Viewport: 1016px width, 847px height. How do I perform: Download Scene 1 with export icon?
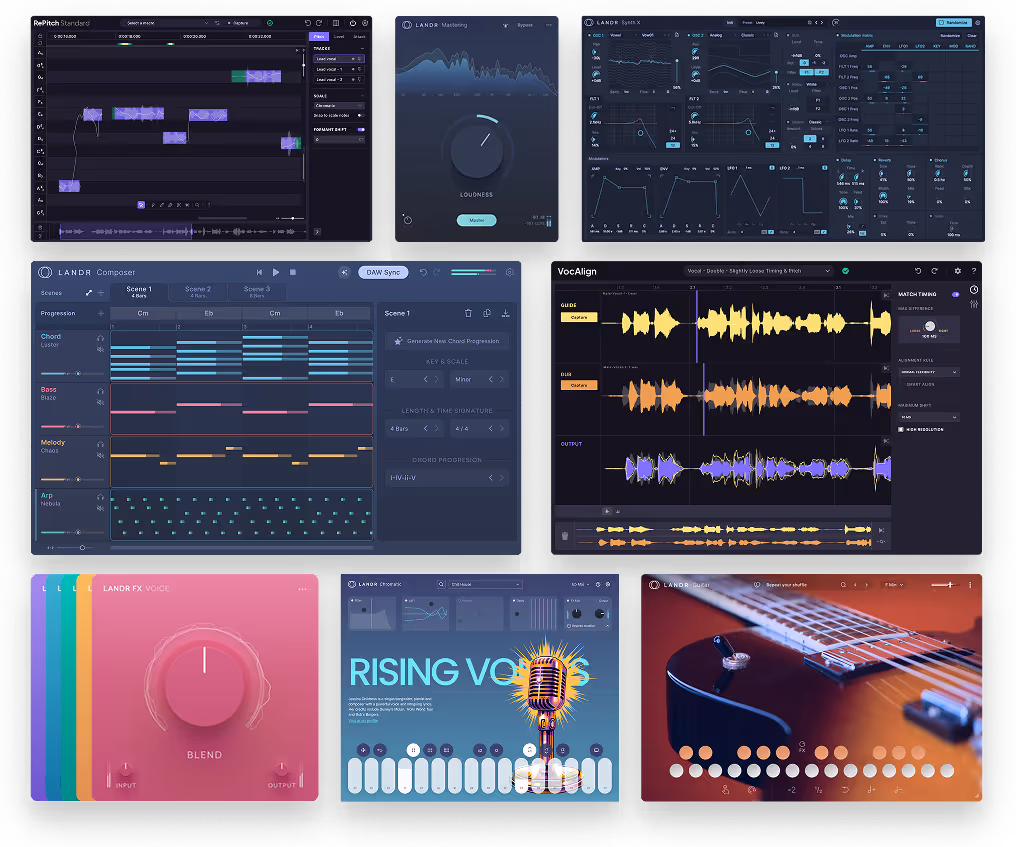pyautogui.click(x=505, y=313)
